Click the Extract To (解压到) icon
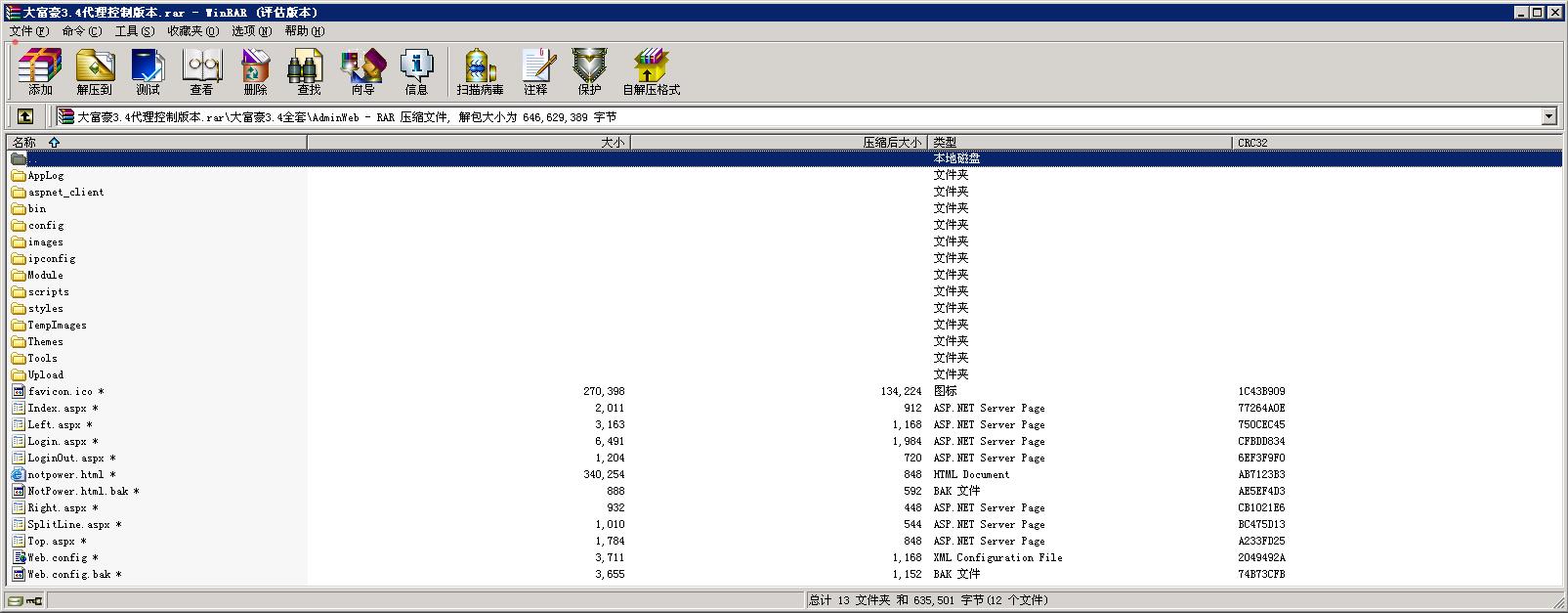This screenshot has height=613, width=1568. [x=95, y=71]
